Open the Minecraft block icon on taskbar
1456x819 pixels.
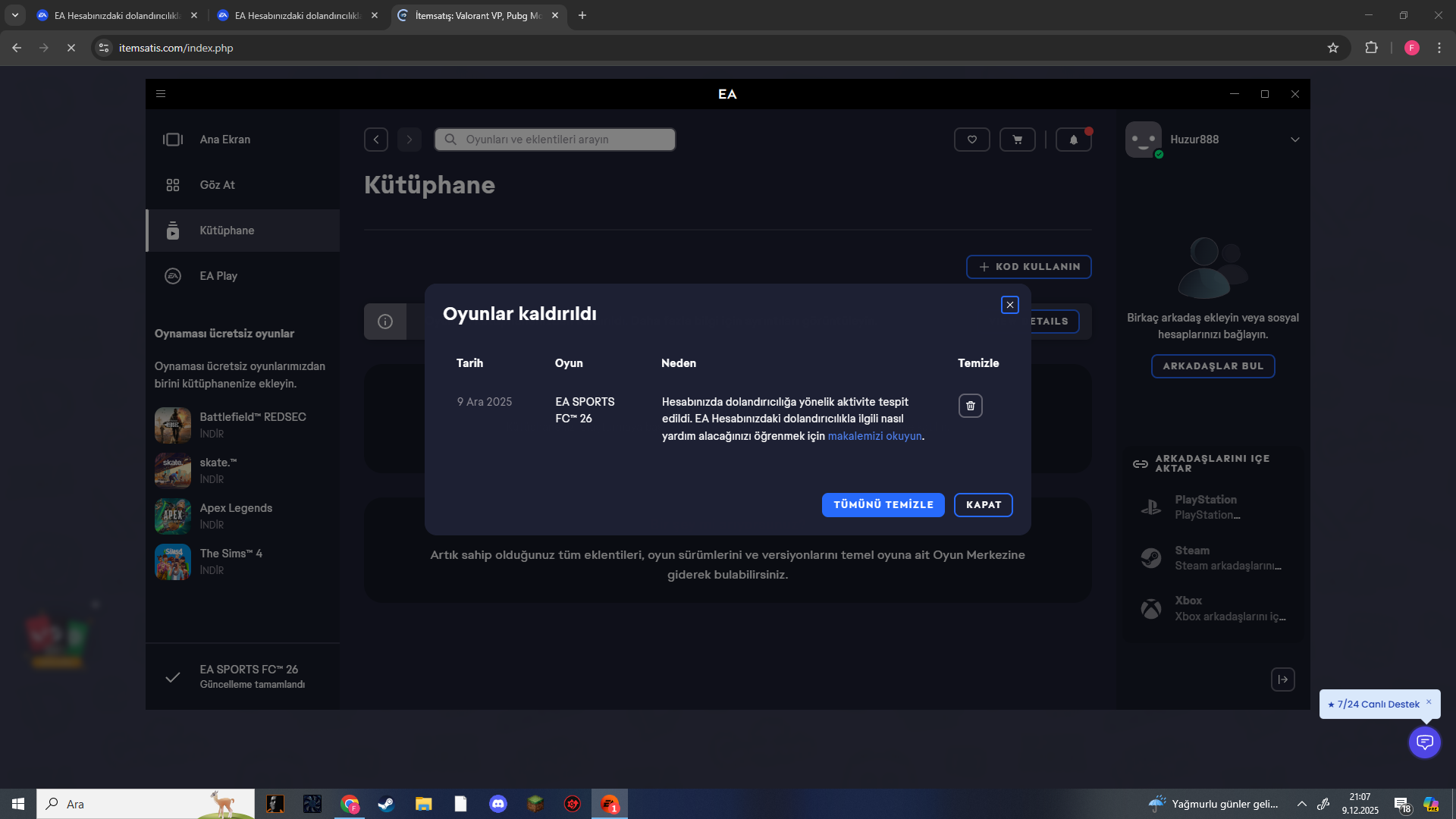pyautogui.click(x=535, y=804)
